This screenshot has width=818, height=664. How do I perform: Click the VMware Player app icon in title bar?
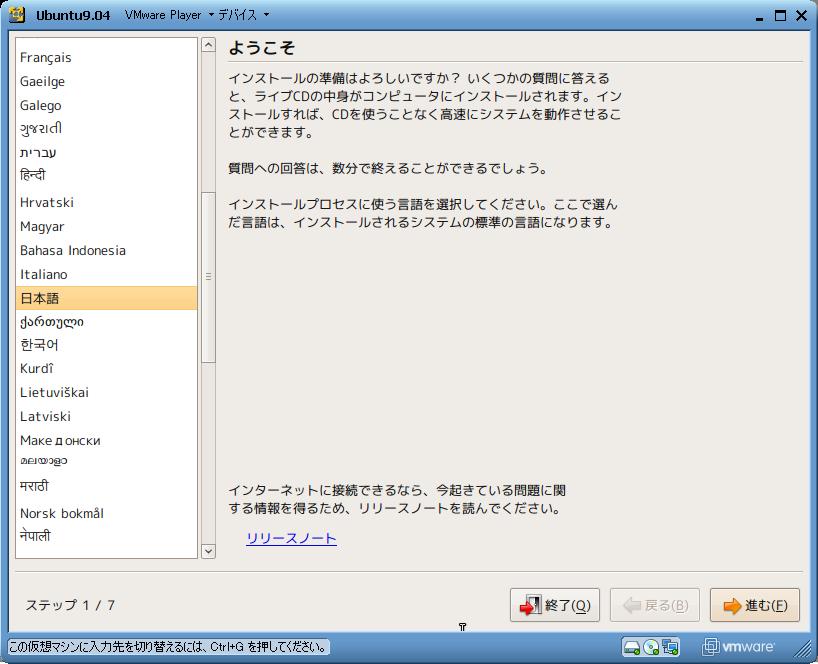pyautogui.click(x=17, y=15)
